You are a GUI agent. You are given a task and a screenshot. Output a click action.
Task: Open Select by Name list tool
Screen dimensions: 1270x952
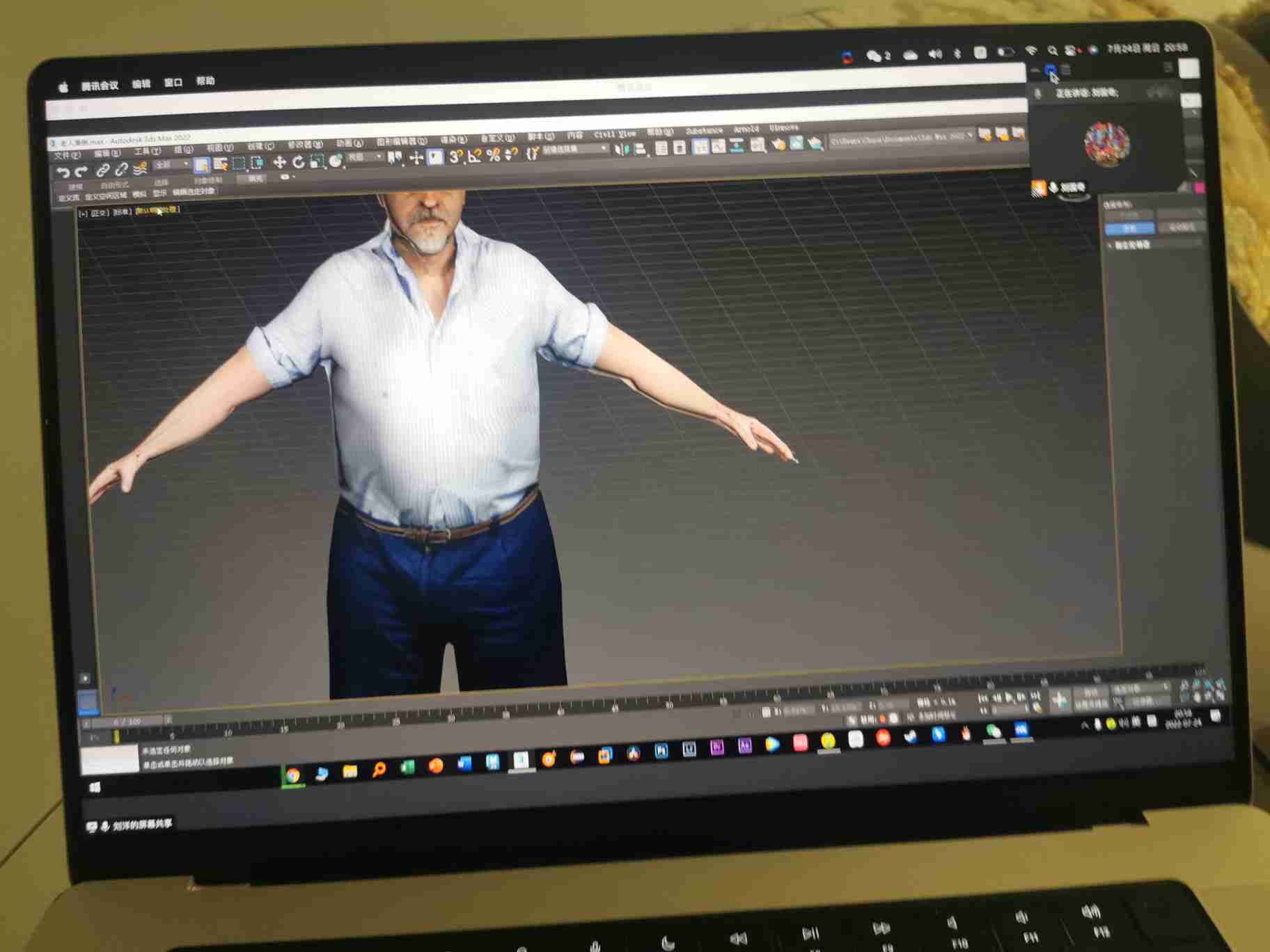click(221, 164)
